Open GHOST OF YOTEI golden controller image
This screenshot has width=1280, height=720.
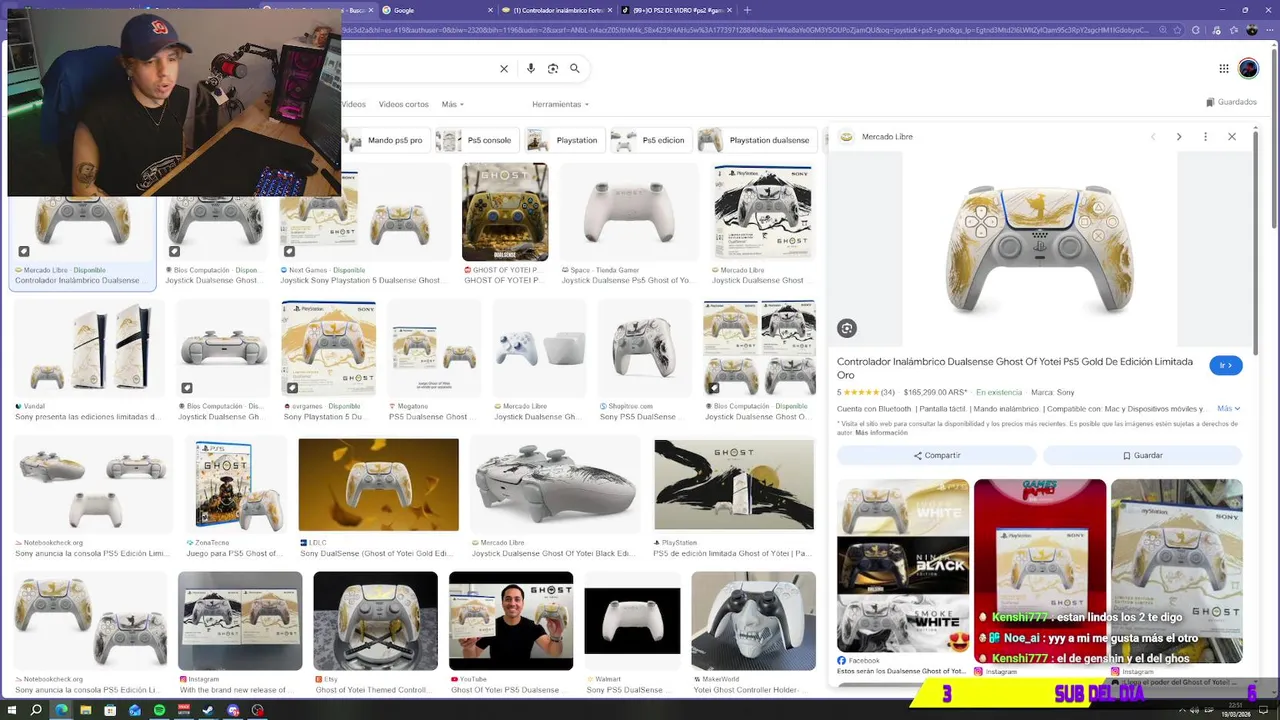505,212
